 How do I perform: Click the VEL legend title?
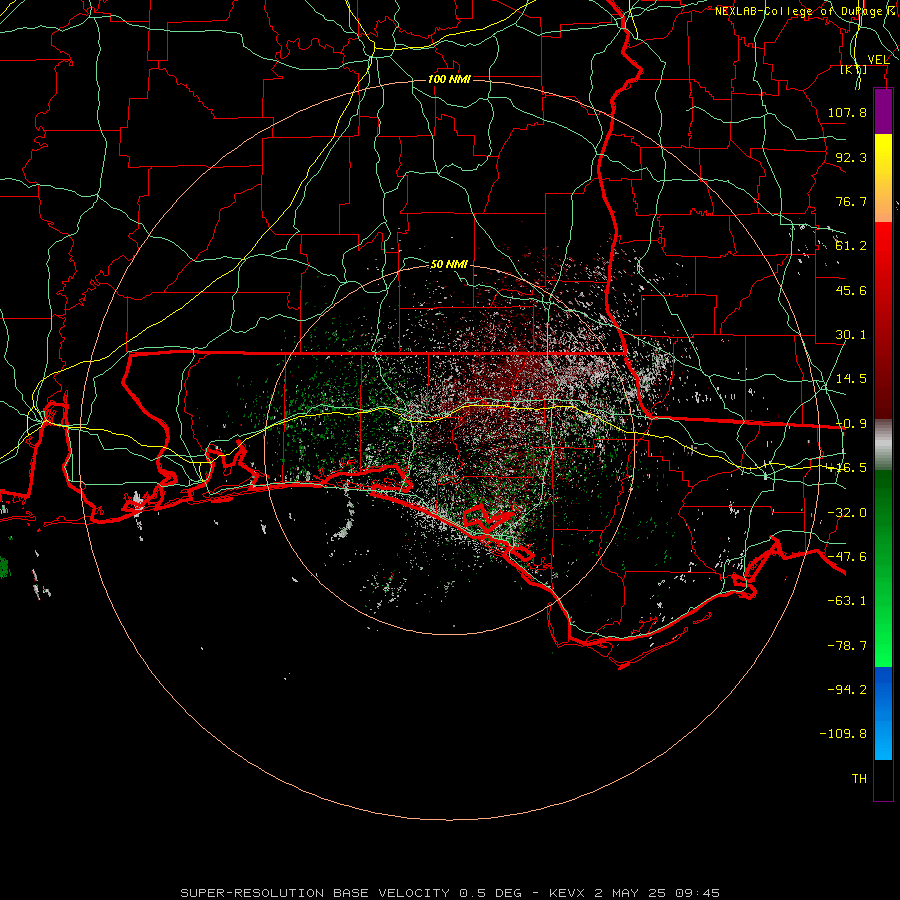(878, 60)
